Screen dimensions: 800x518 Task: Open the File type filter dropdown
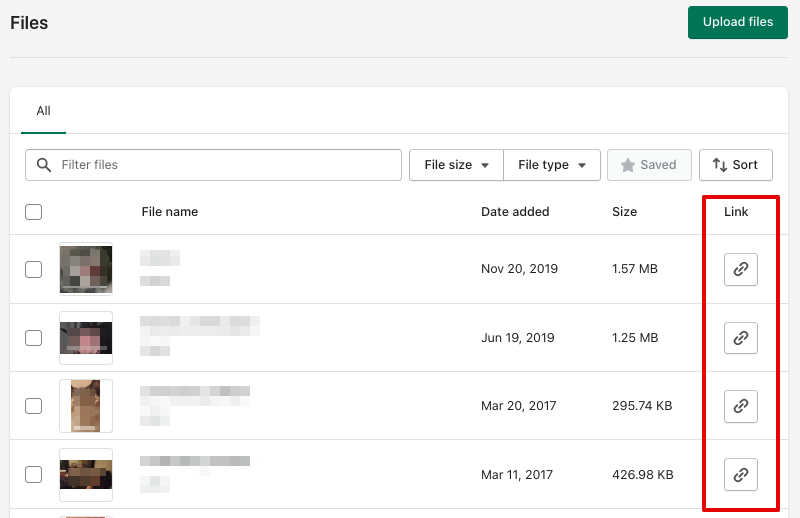(552, 165)
